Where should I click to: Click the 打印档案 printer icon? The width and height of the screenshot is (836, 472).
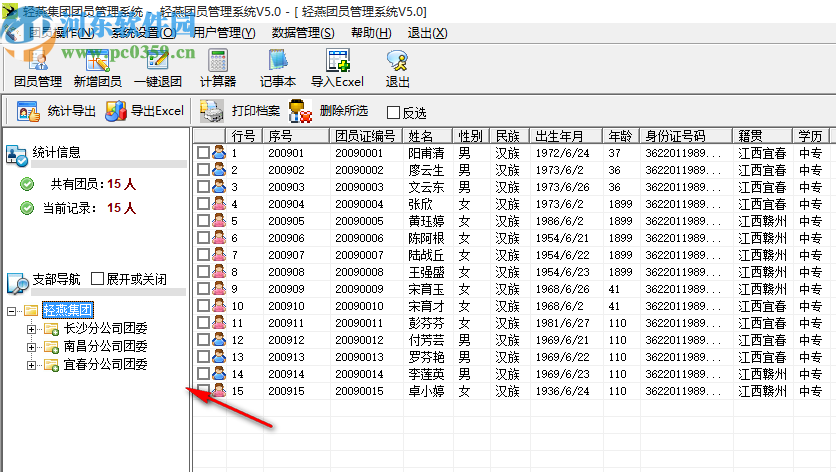[212, 111]
